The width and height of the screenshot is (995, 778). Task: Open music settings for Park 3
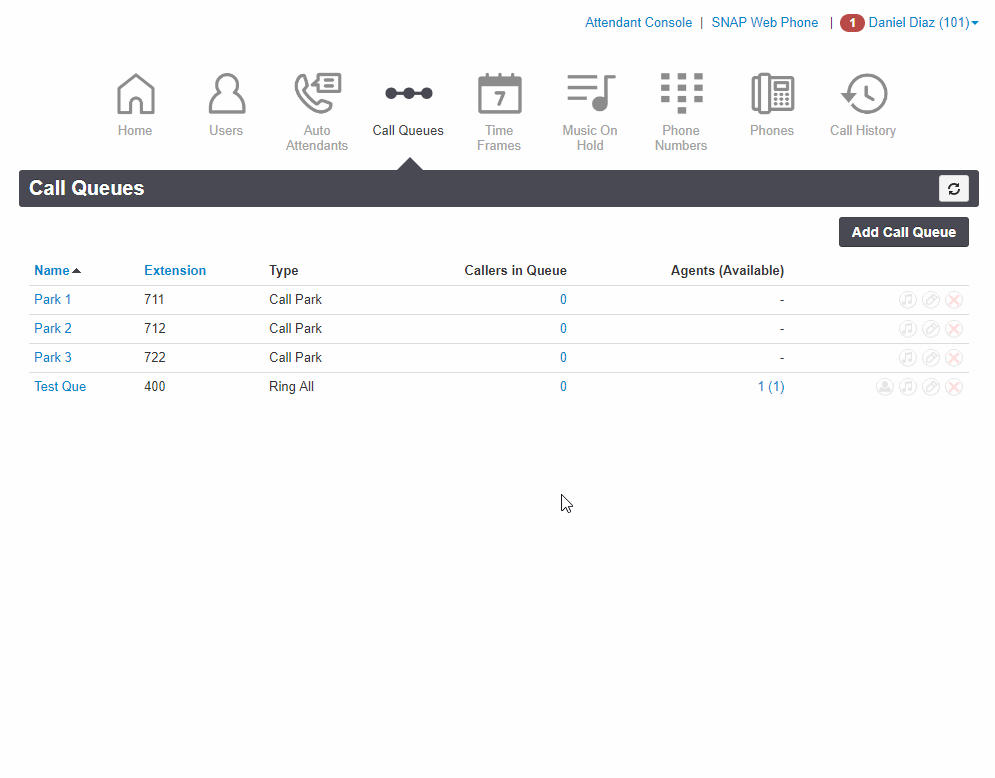click(x=908, y=358)
